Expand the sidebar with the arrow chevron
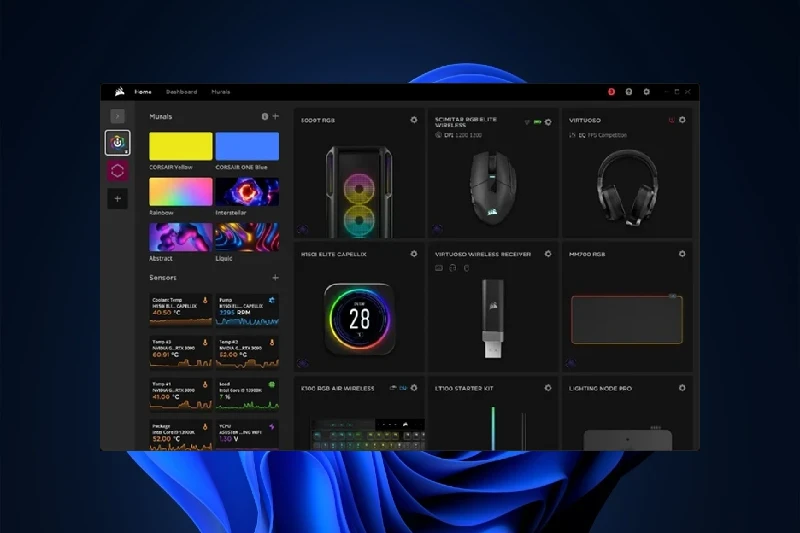Screen dimensions: 800x533 click(x=117, y=116)
